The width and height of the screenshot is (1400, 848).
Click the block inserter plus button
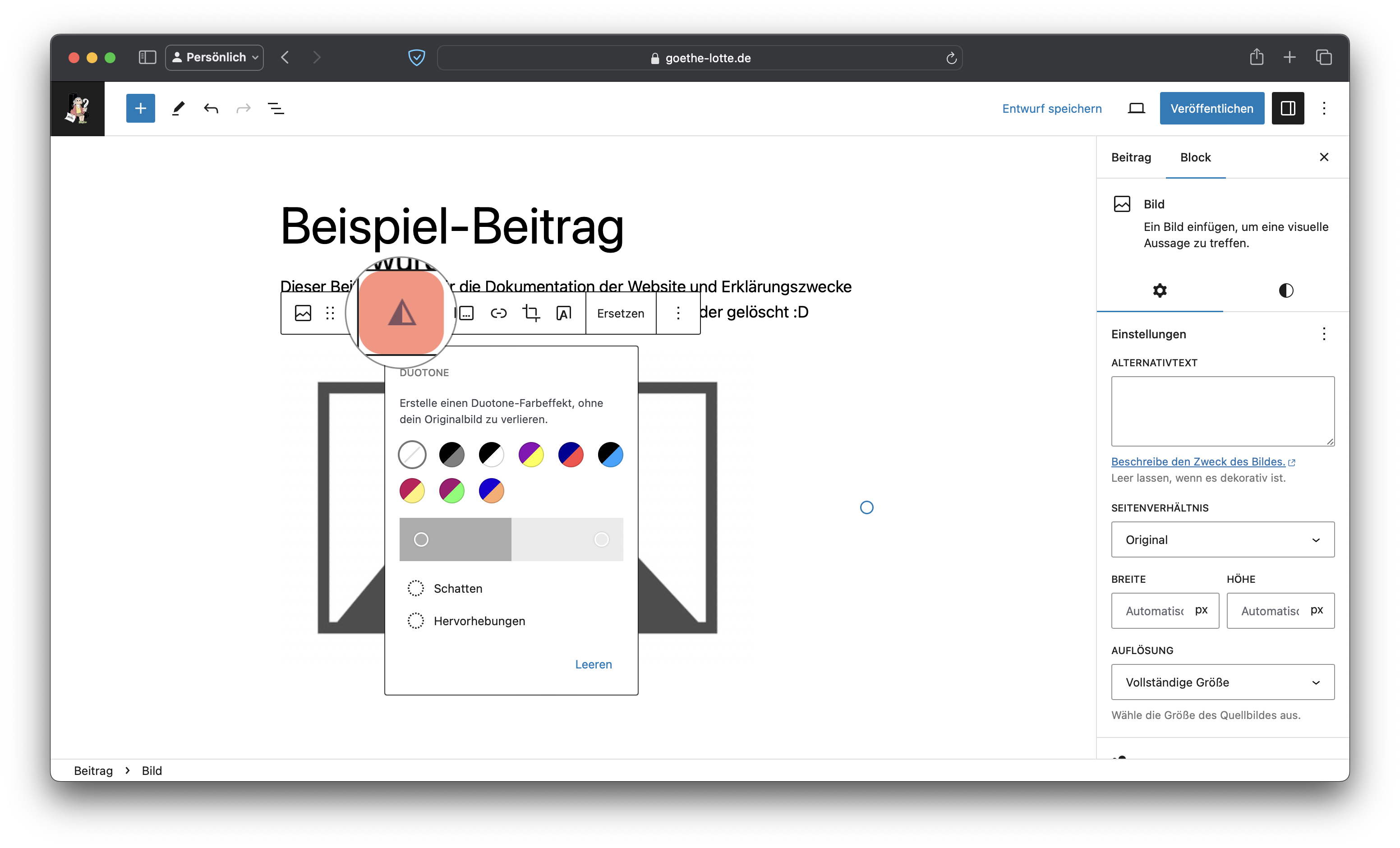pos(140,108)
